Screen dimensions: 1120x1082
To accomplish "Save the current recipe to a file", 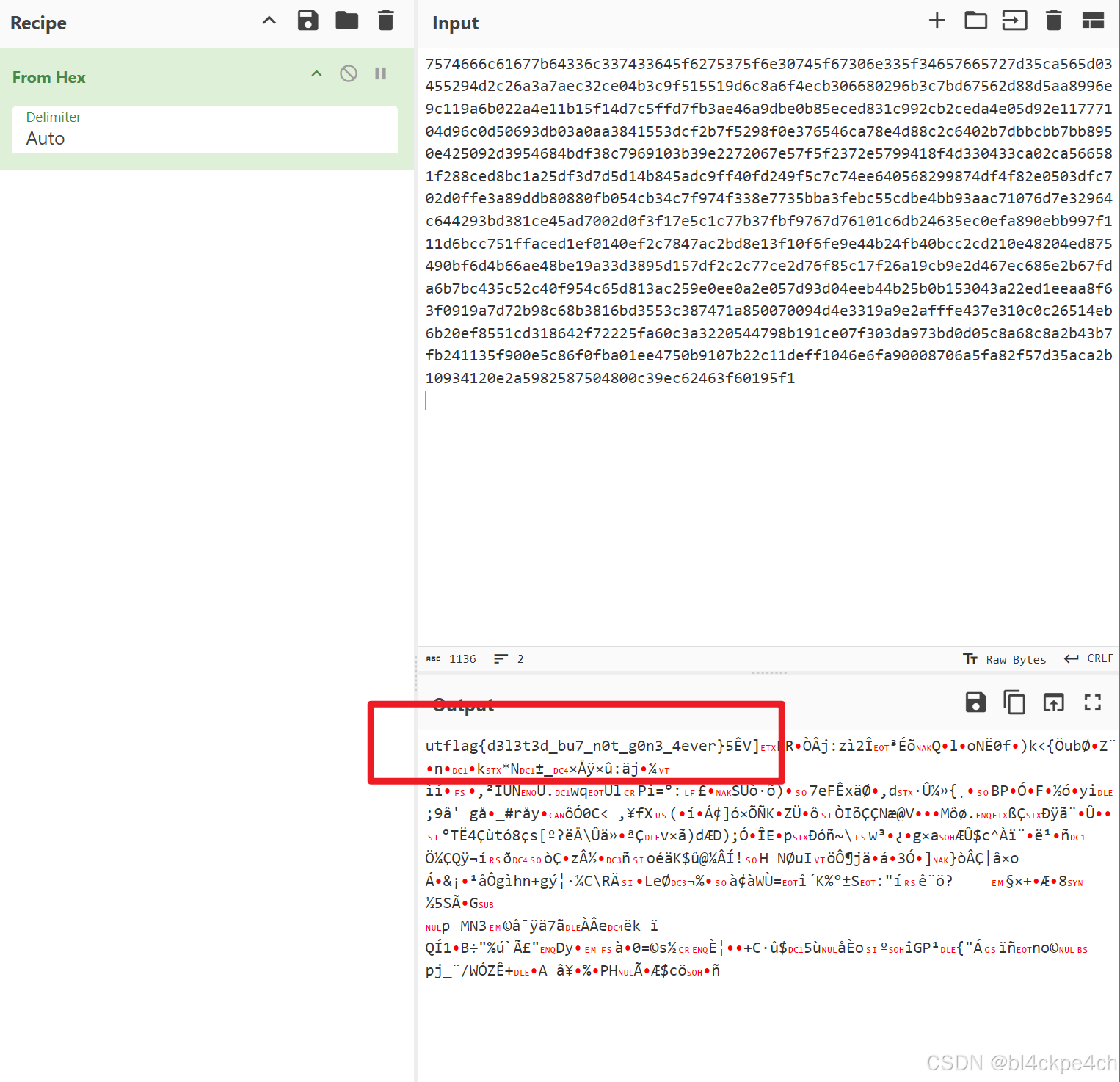I will click(x=308, y=20).
